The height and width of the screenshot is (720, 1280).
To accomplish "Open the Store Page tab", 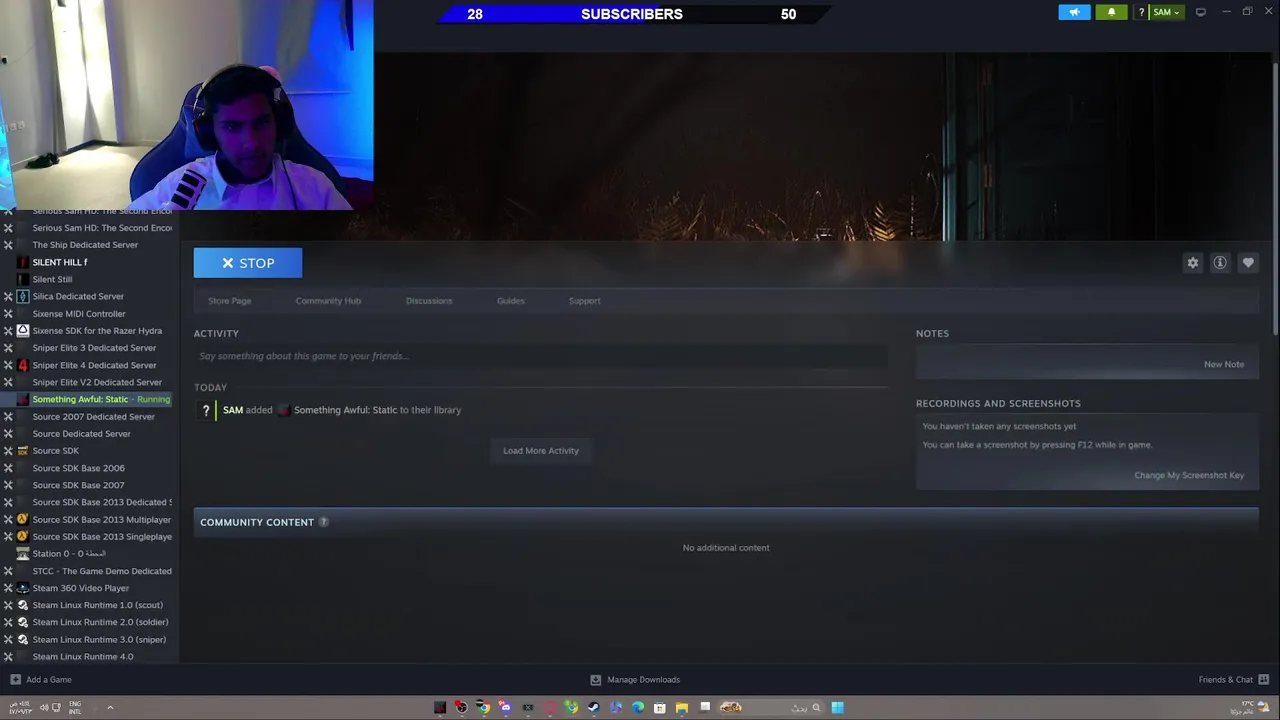I will coord(229,301).
